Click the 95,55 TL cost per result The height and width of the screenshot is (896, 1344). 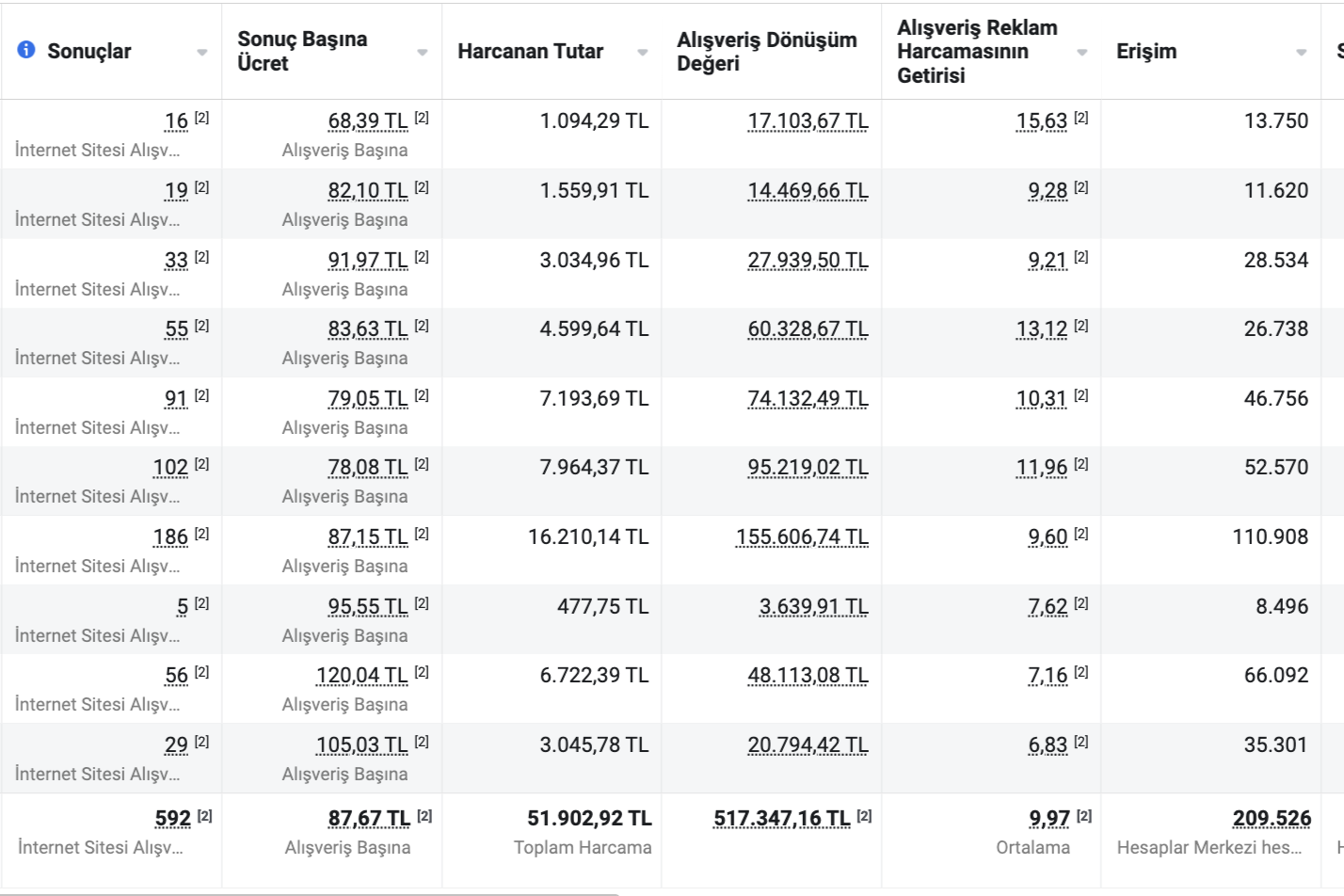[368, 607]
